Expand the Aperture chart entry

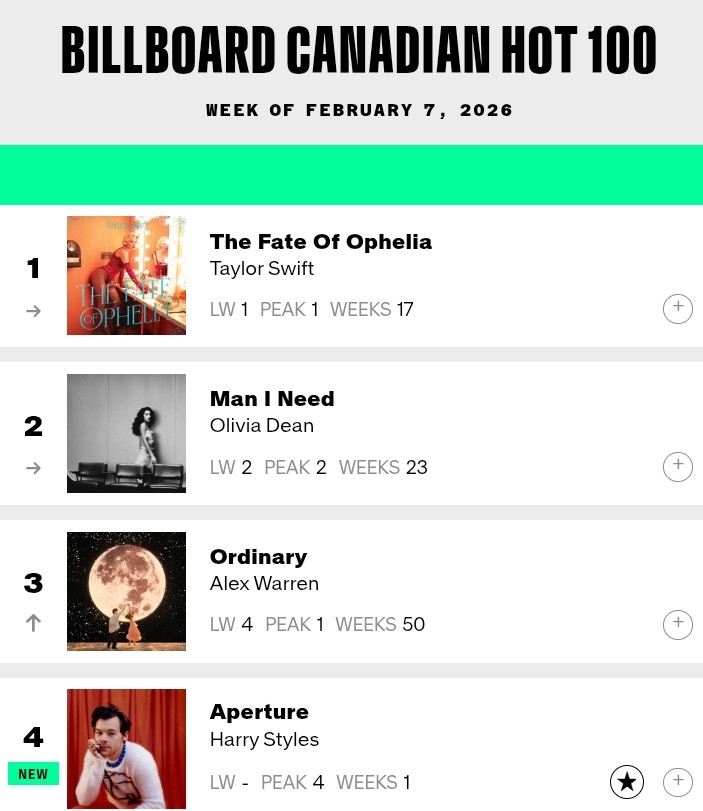coord(677,782)
